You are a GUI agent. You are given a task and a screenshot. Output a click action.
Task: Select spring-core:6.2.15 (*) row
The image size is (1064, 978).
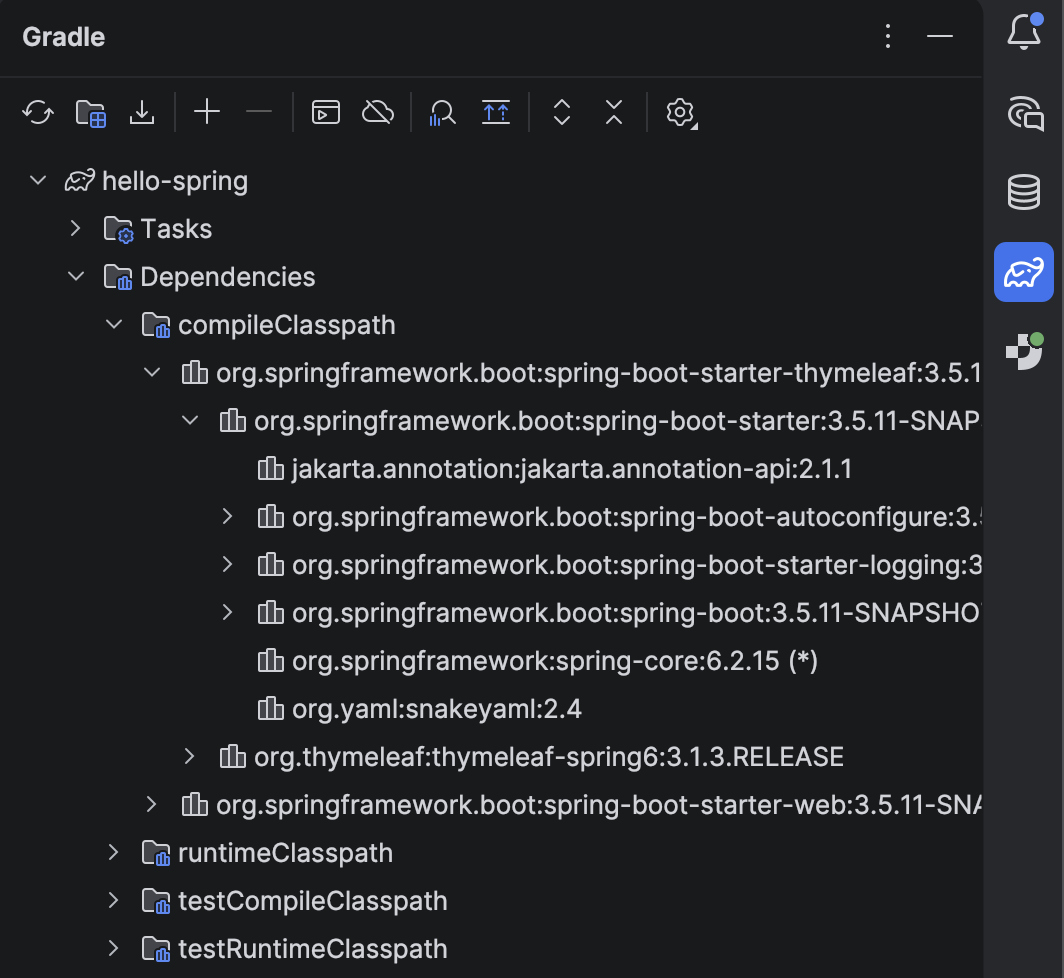pos(491,661)
